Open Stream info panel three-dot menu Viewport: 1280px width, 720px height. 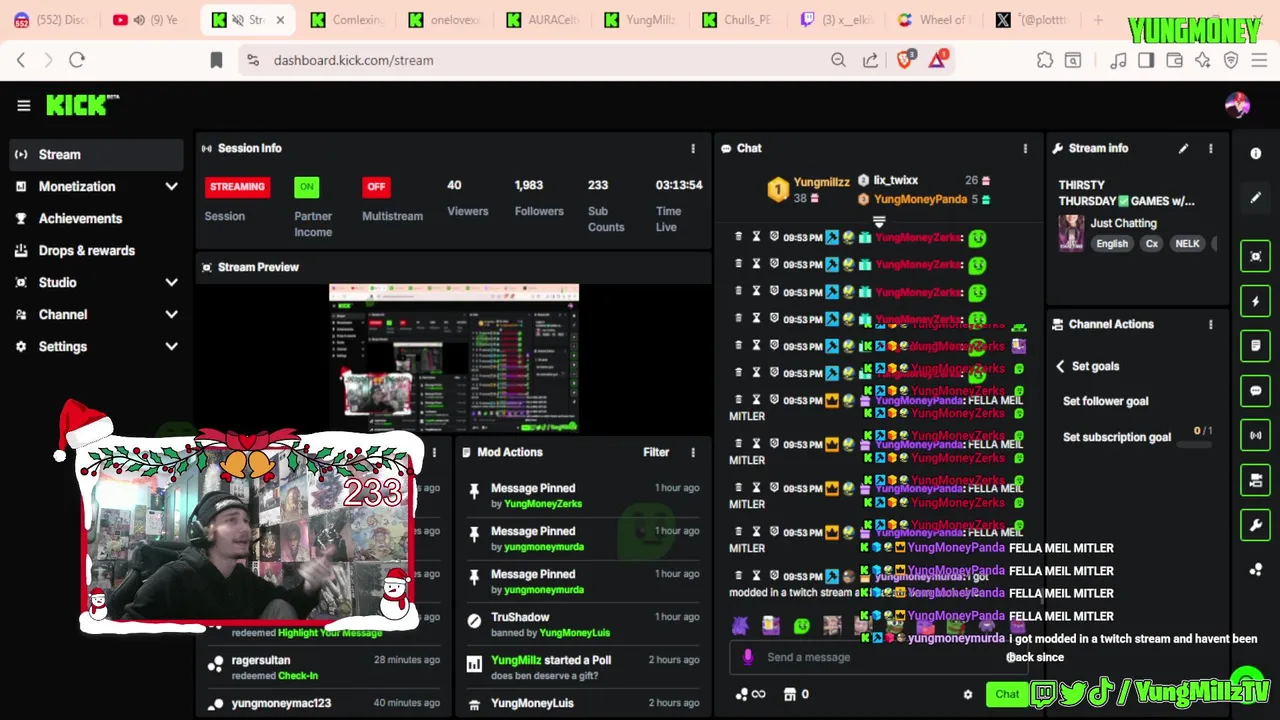pyautogui.click(x=1211, y=148)
